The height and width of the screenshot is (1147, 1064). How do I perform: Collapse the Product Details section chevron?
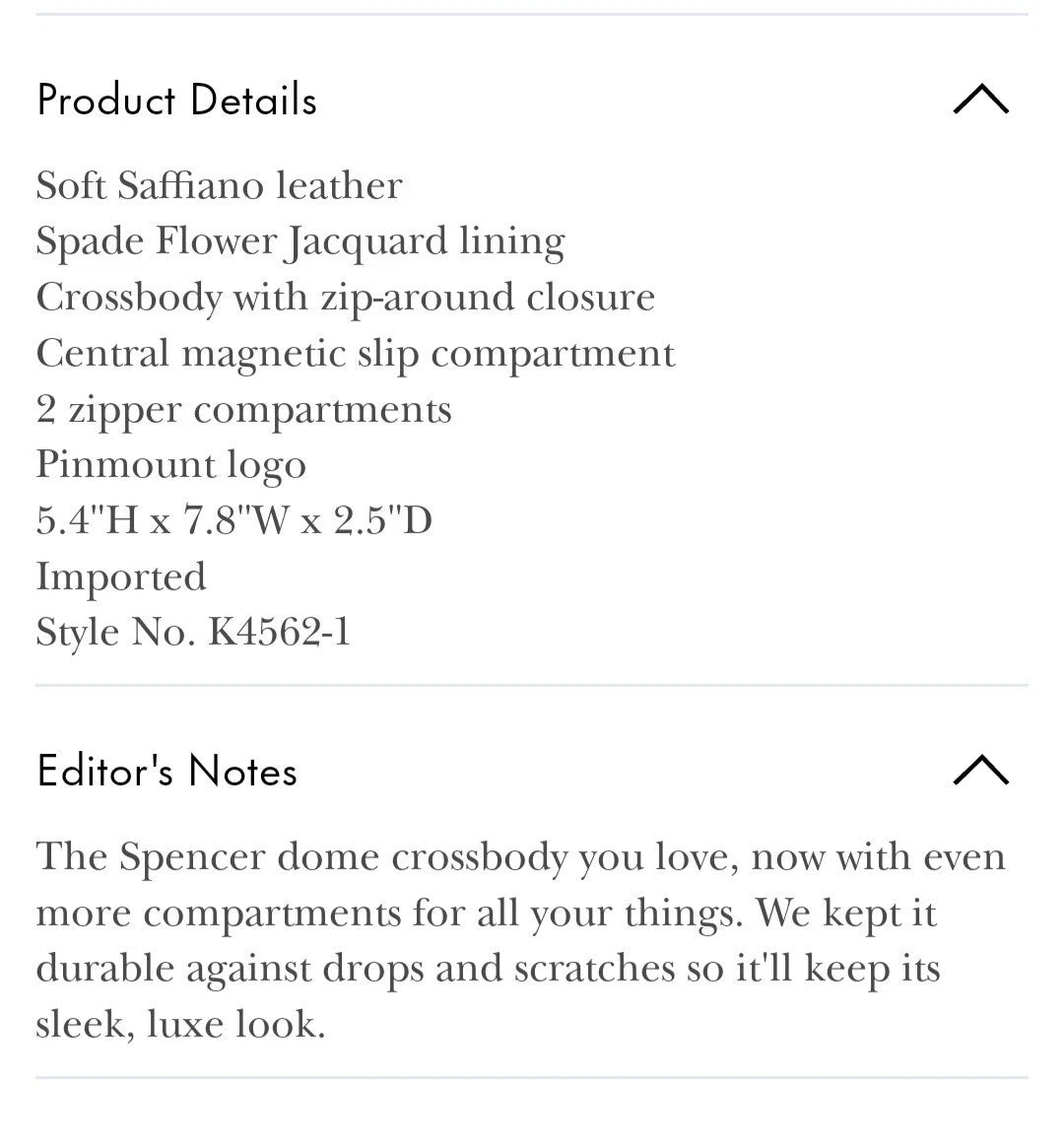[x=980, y=100]
